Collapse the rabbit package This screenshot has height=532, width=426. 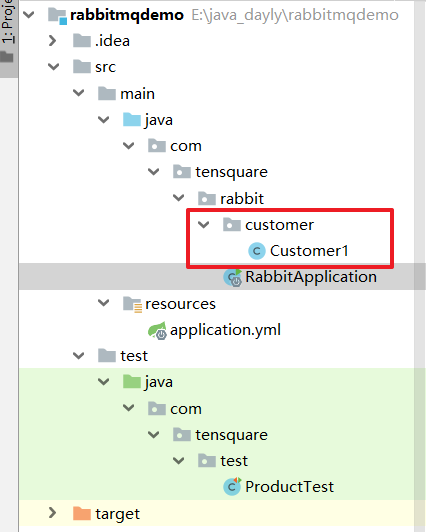click(178, 198)
